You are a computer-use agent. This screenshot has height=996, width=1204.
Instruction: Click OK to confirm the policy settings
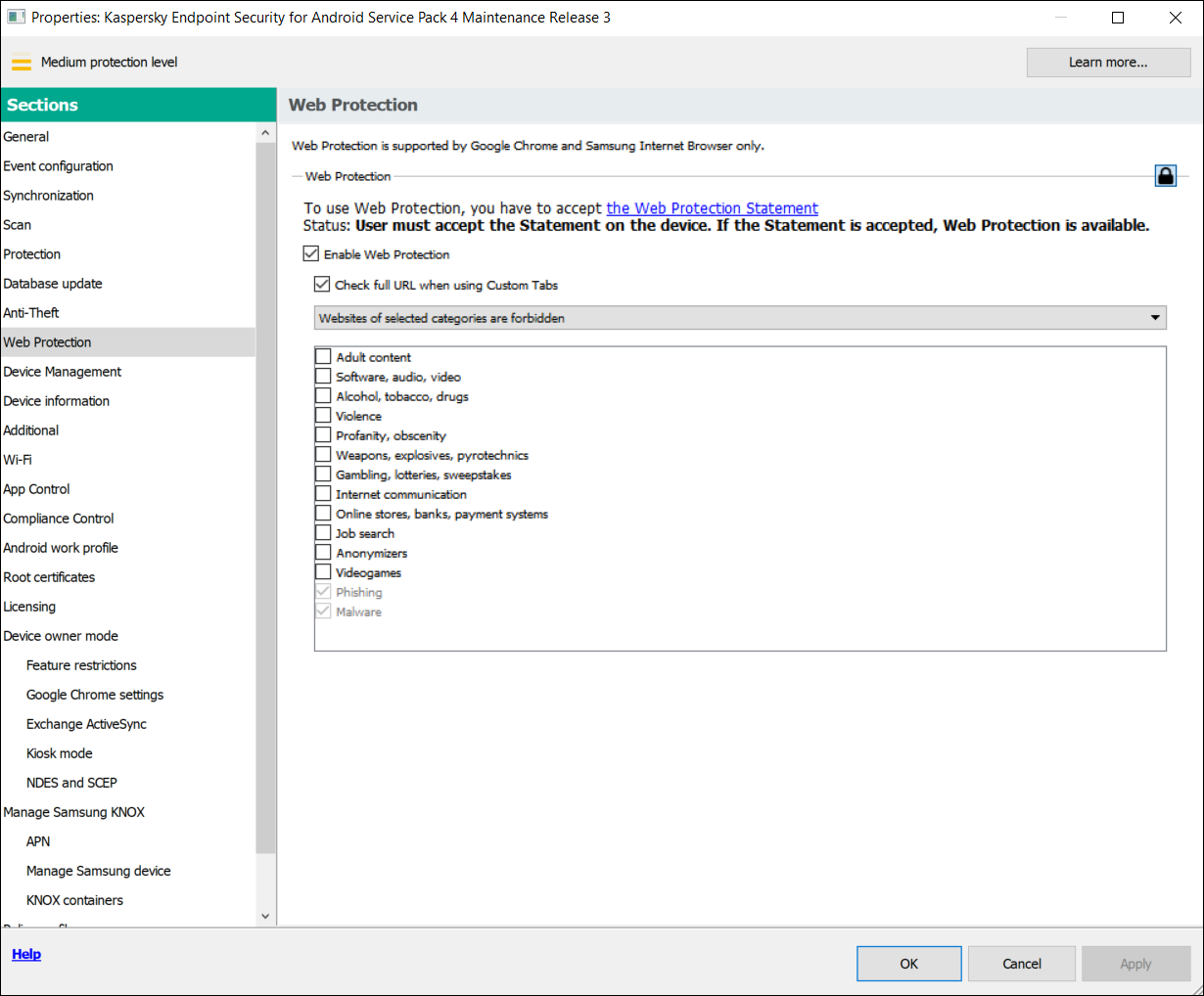click(x=908, y=963)
